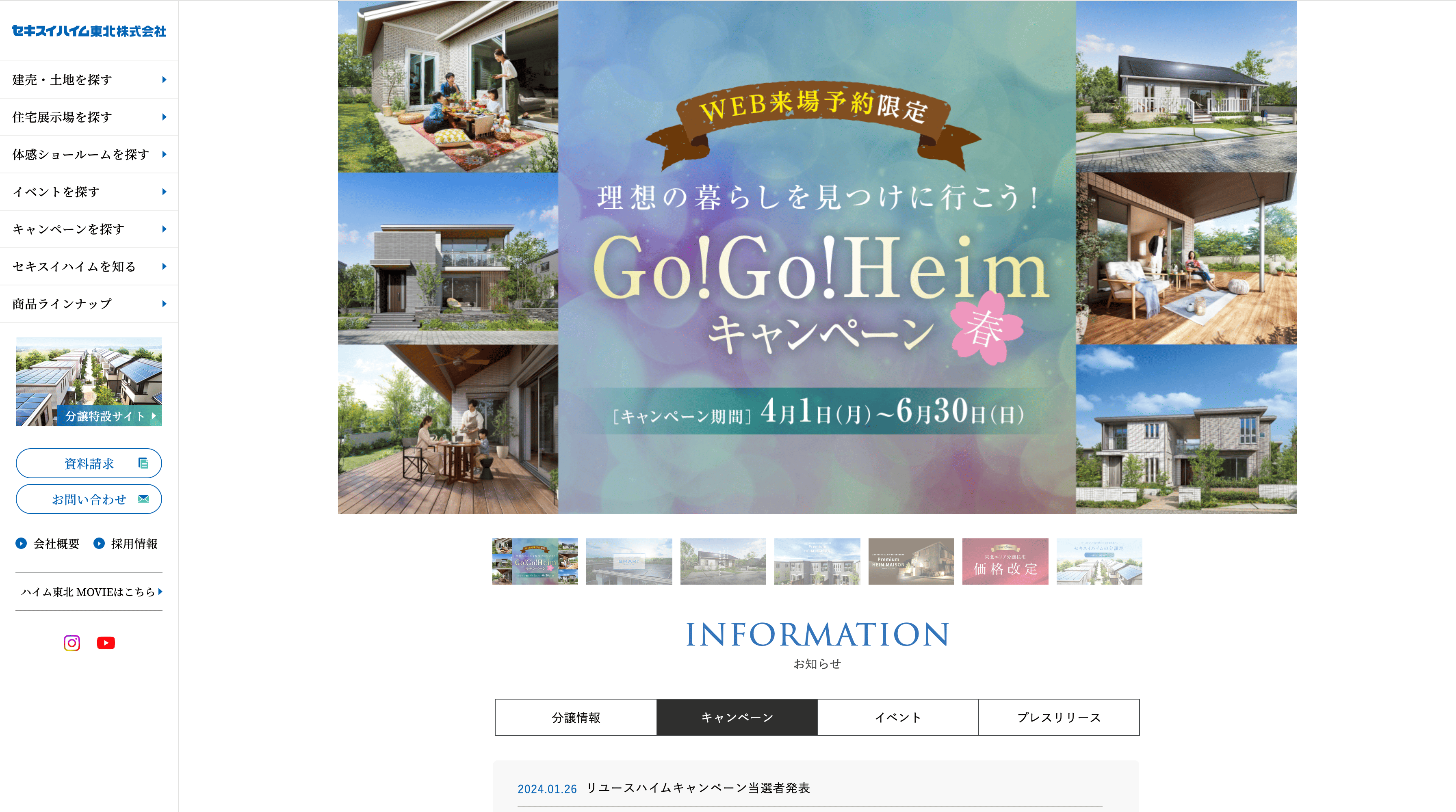The width and height of the screenshot is (1456, 812).
Task: Click the お問い合わせ button
Action: coord(89,499)
